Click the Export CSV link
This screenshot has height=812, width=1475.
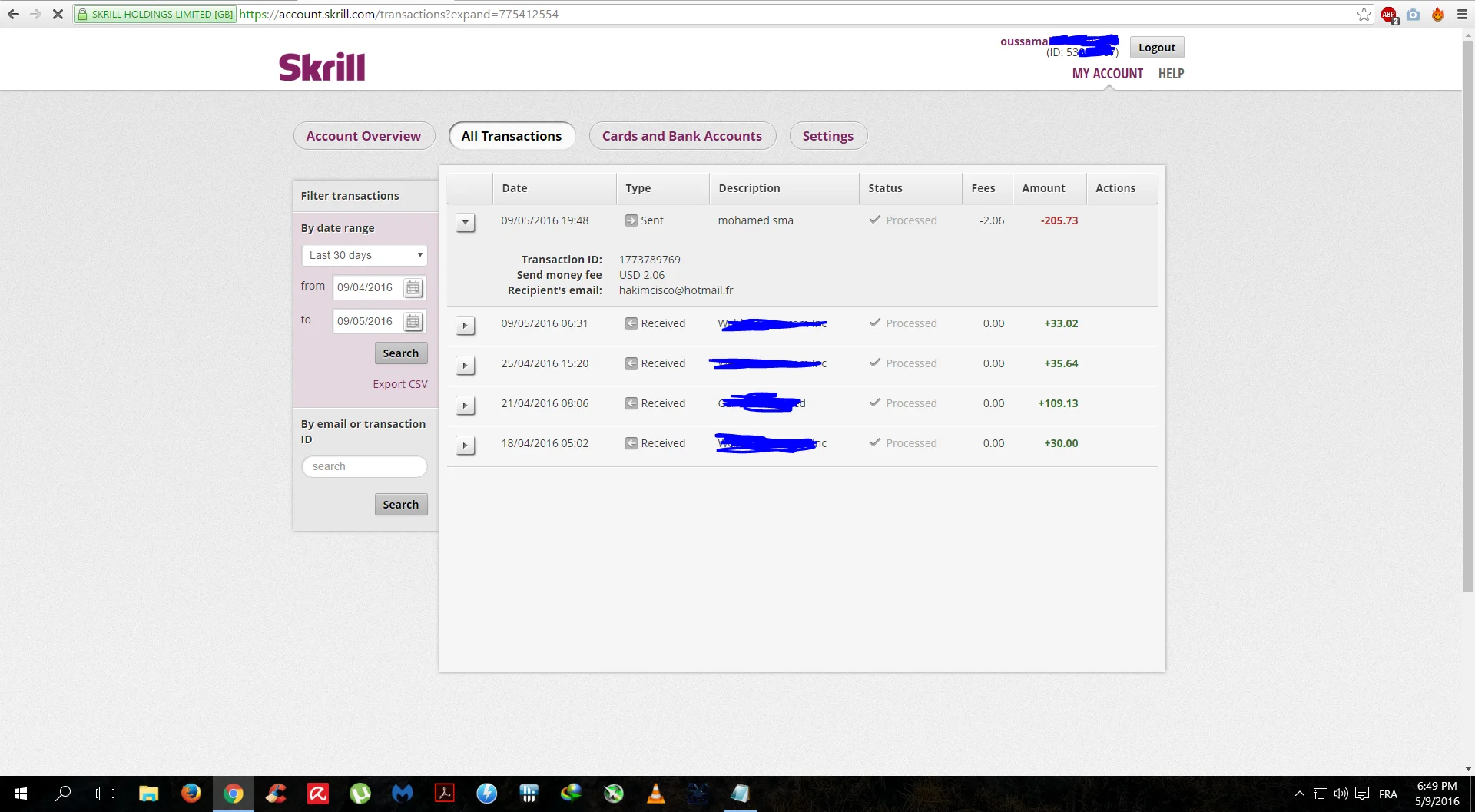click(x=399, y=384)
